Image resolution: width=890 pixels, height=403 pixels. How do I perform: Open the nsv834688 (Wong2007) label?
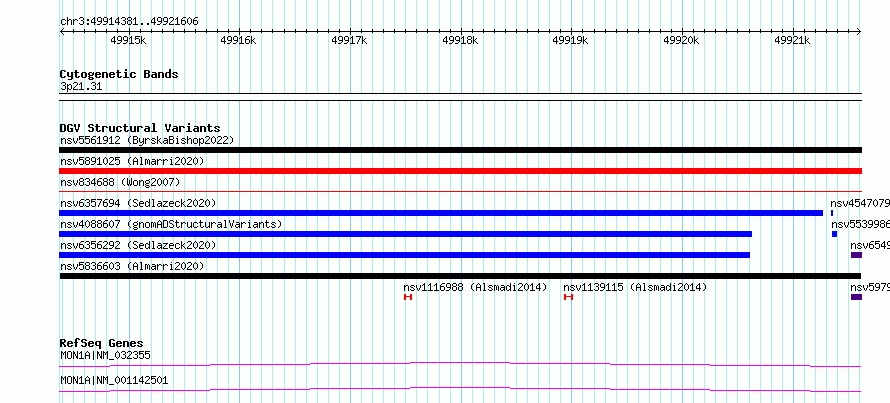tap(120, 182)
